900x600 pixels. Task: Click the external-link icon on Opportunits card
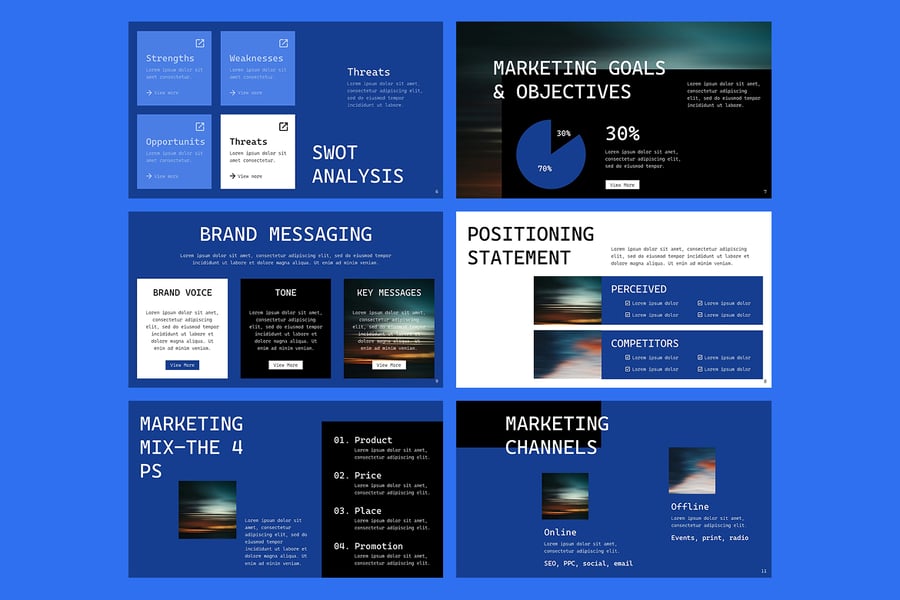[200, 127]
